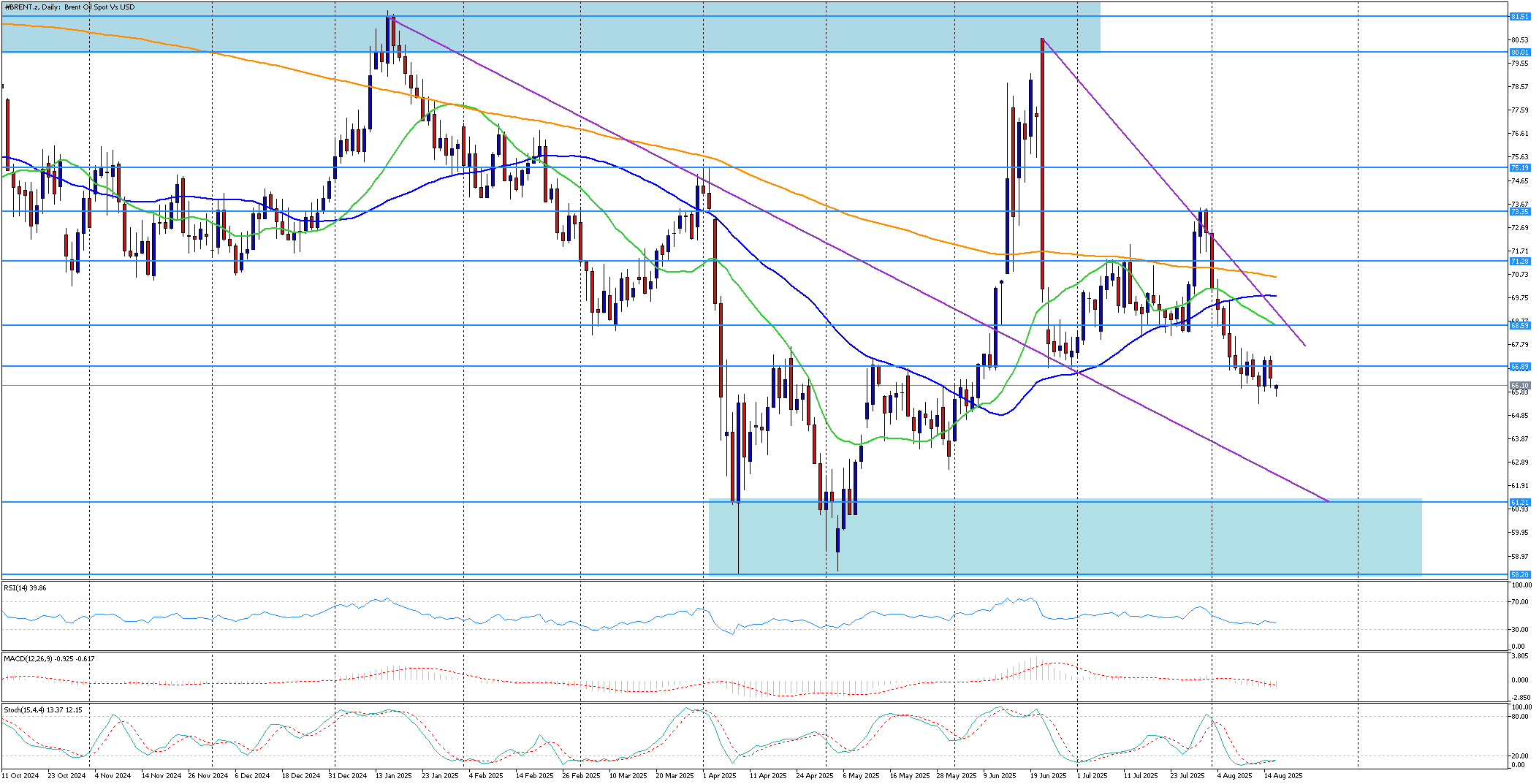Click the 58.97 price axis label
The image size is (1539, 784).
click(1519, 556)
